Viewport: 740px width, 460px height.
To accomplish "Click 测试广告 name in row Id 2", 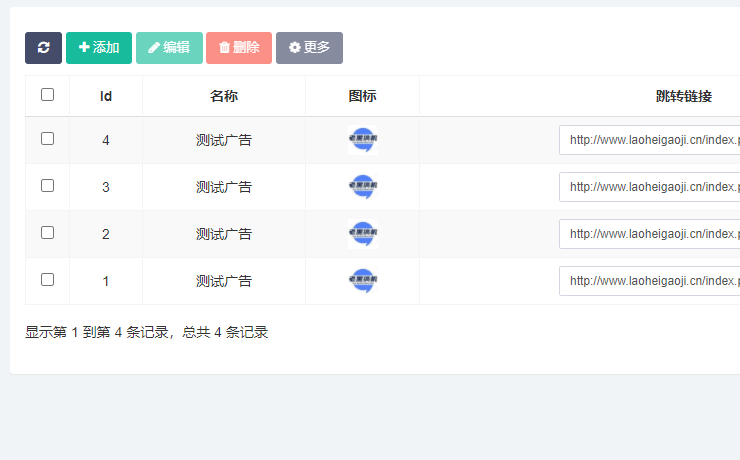I will tap(224, 234).
